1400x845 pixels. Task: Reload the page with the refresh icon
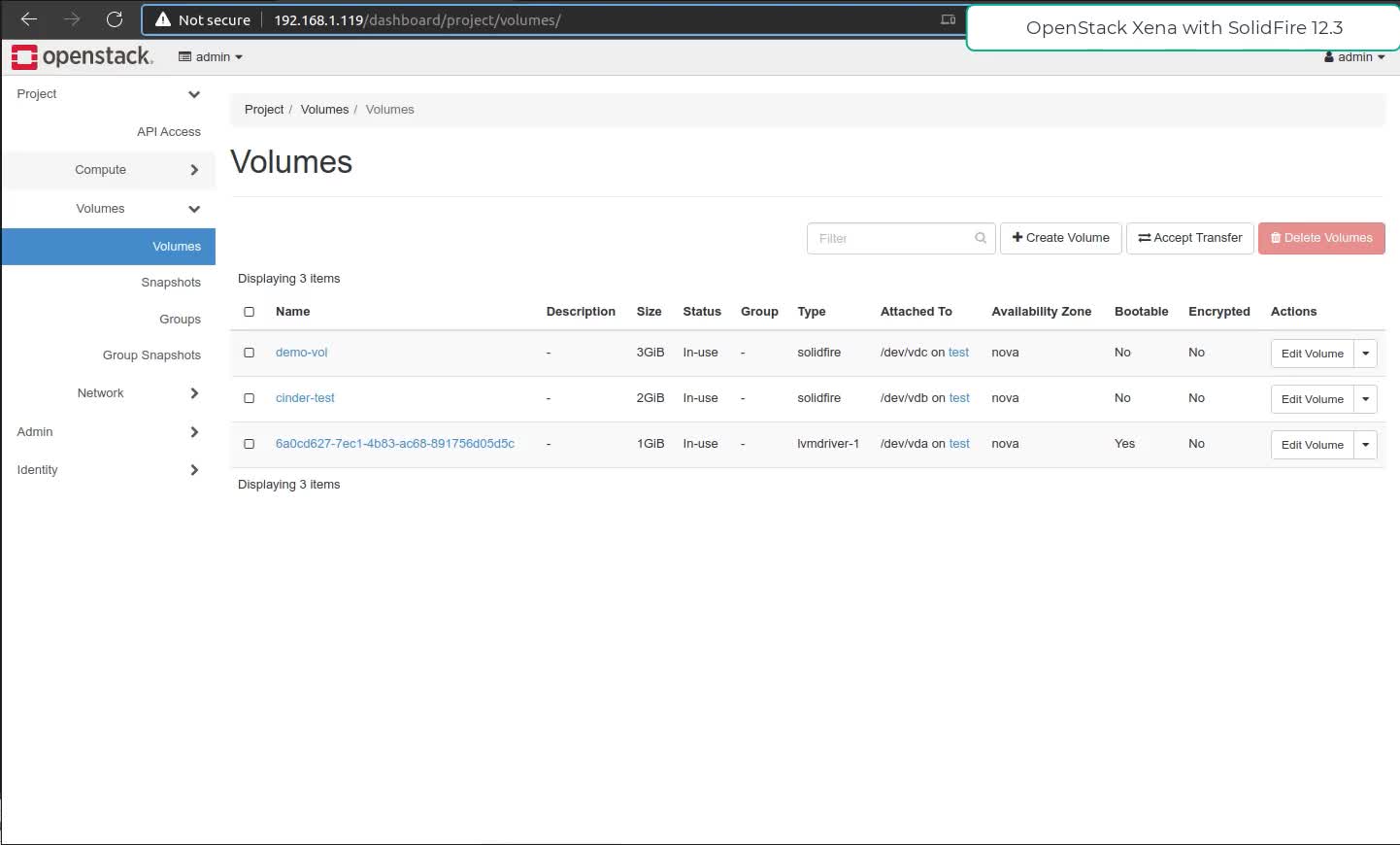point(115,19)
